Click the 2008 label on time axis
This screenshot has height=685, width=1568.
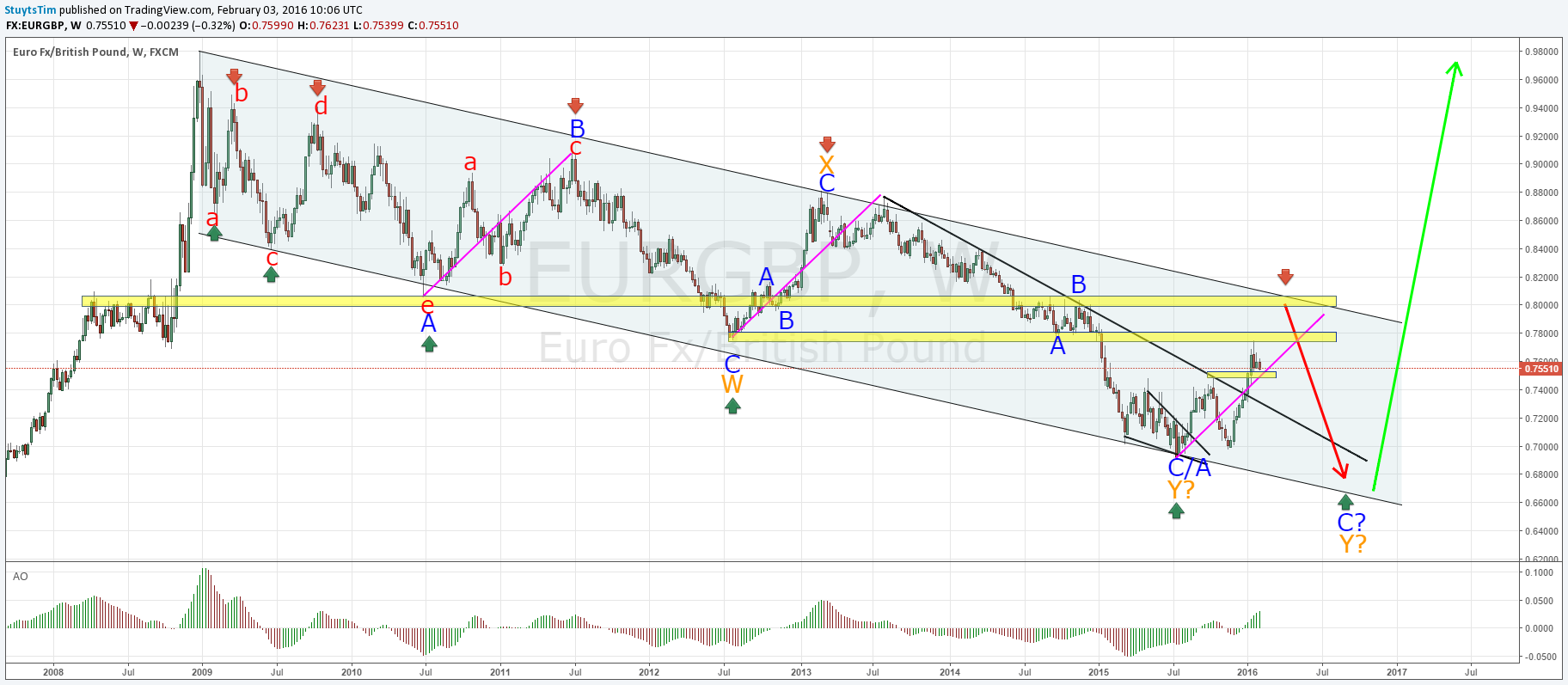[53, 672]
